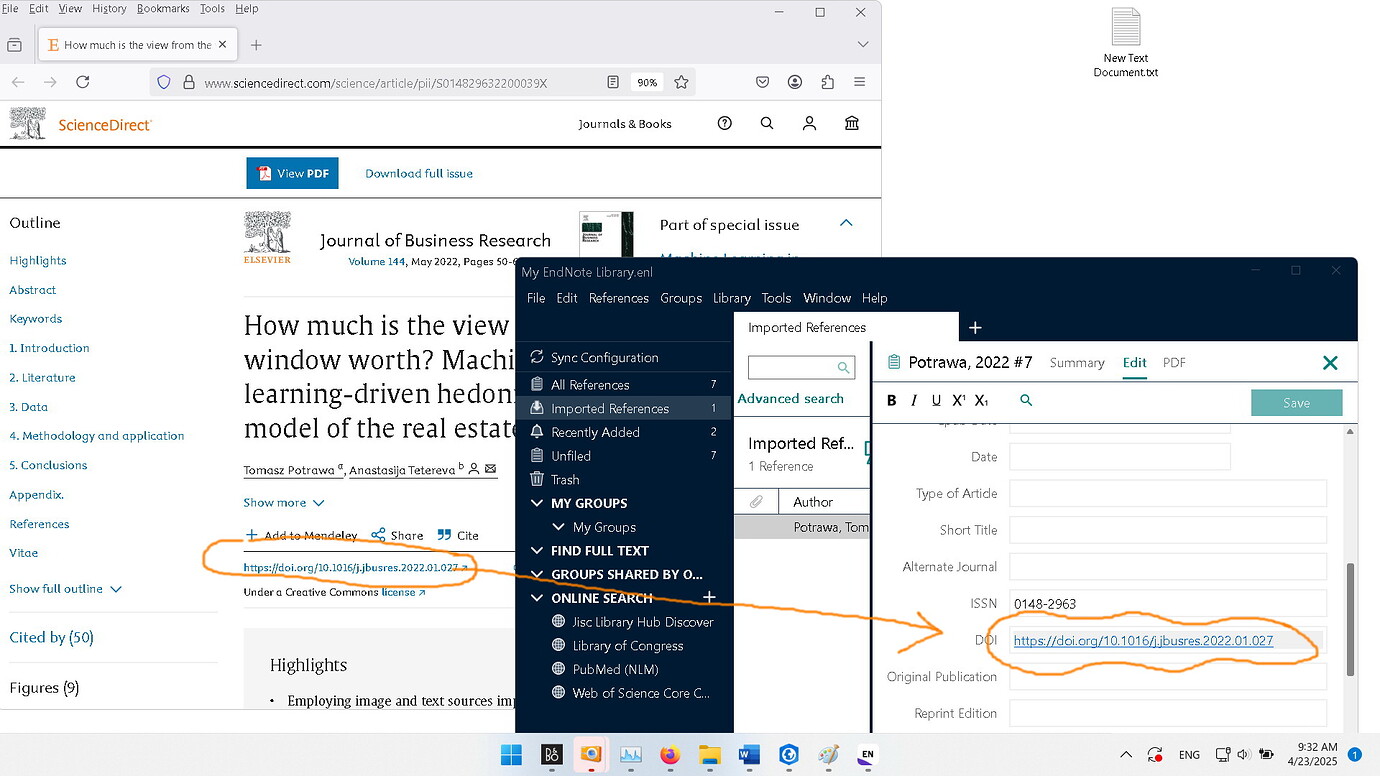This screenshot has height=776, width=1380.
Task: Open the References menu in EndNote
Action: click(x=618, y=298)
